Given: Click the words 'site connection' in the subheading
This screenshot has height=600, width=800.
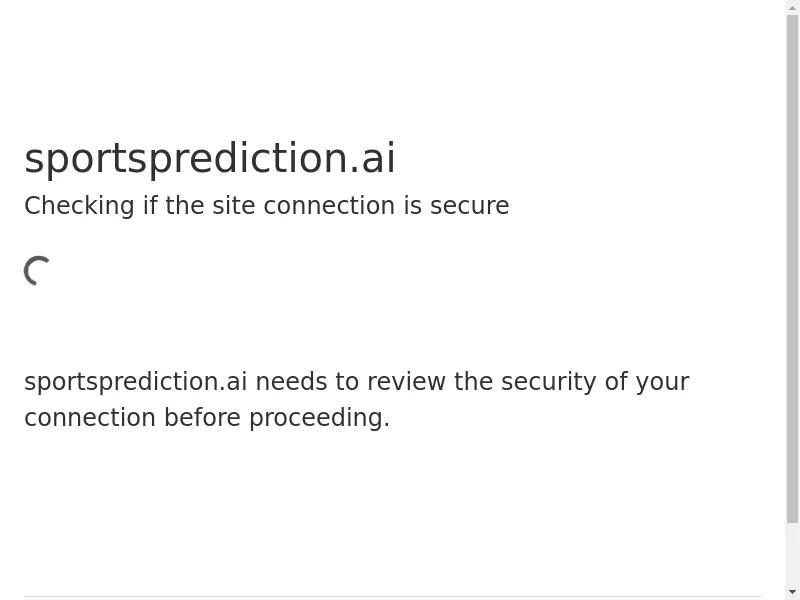Looking at the screenshot, I should point(304,206).
